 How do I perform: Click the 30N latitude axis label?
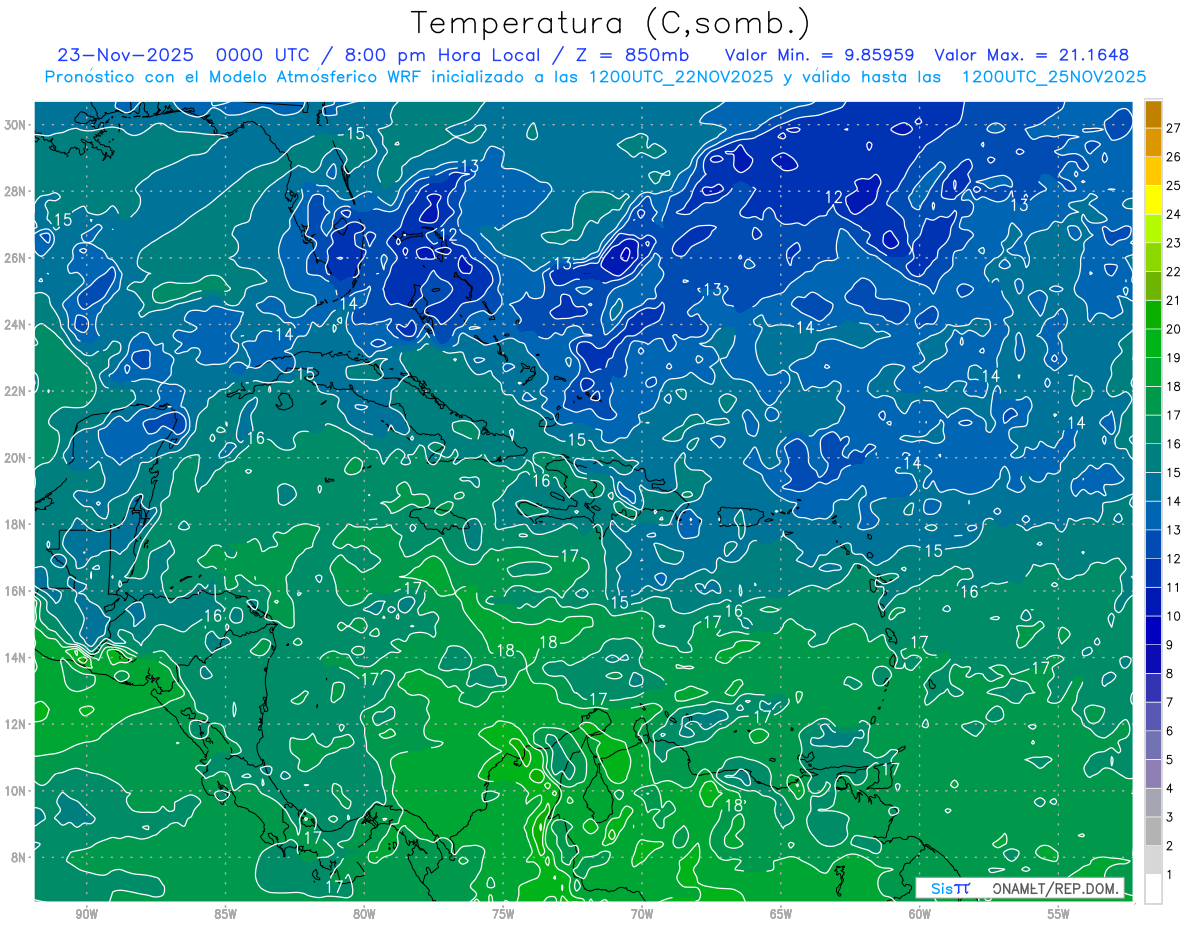click(16, 125)
